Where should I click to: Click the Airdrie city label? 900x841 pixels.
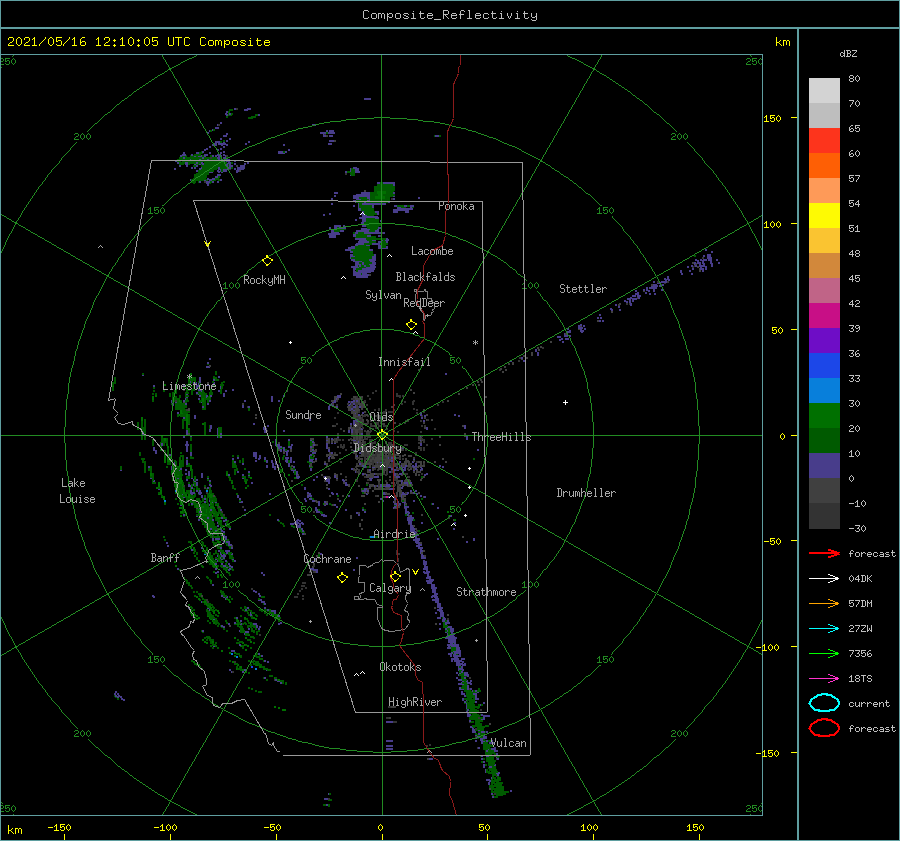tap(394, 534)
